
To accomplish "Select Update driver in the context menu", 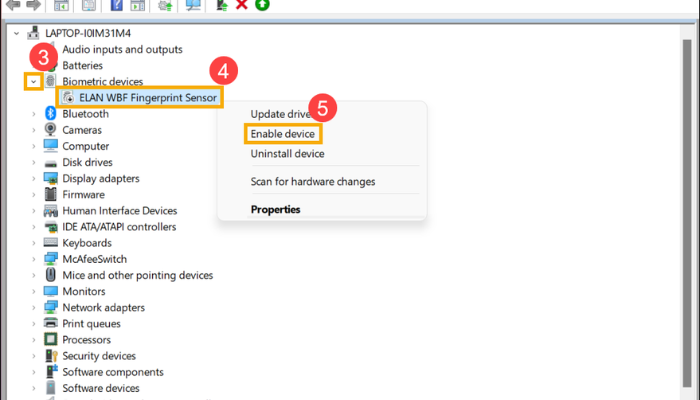I will (284, 114).
